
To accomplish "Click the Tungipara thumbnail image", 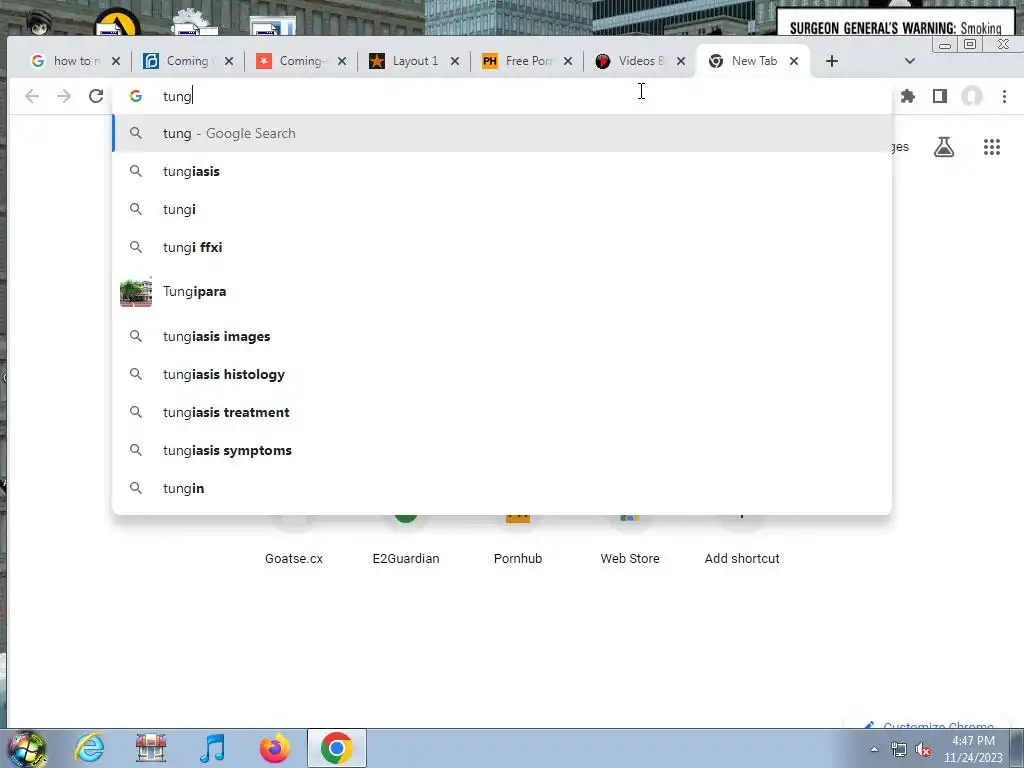I will (x=136, y=291).
